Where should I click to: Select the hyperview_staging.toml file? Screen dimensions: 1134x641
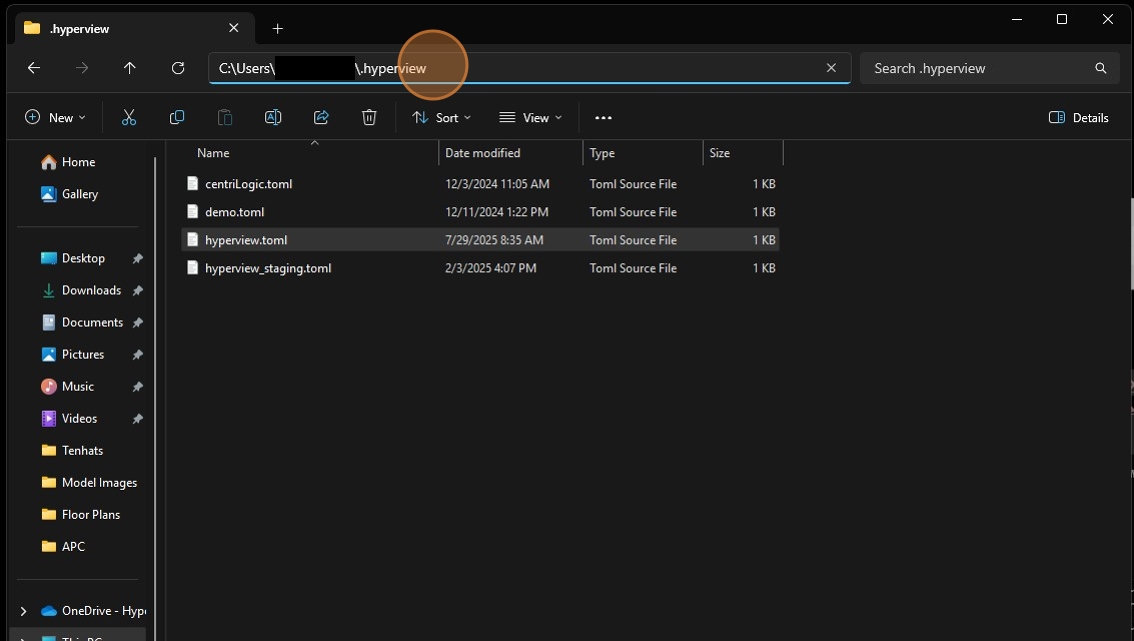click(x=267, y=268)
